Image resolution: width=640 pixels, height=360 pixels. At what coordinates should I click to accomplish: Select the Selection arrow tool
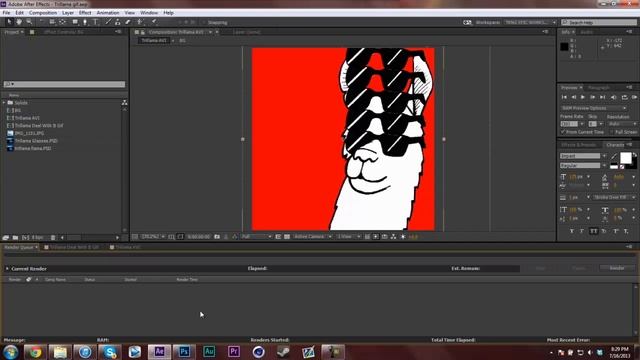pyautogui.click(x=9, y=22)
